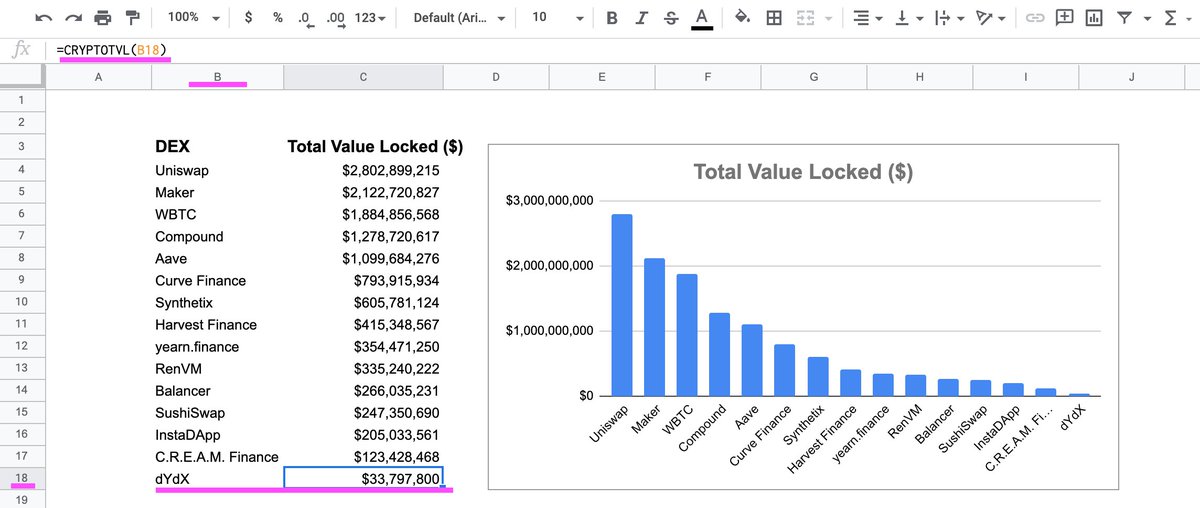The image size is (1200, 508).
Task: Format selection as currency
Action: click(x=248, y=18)
